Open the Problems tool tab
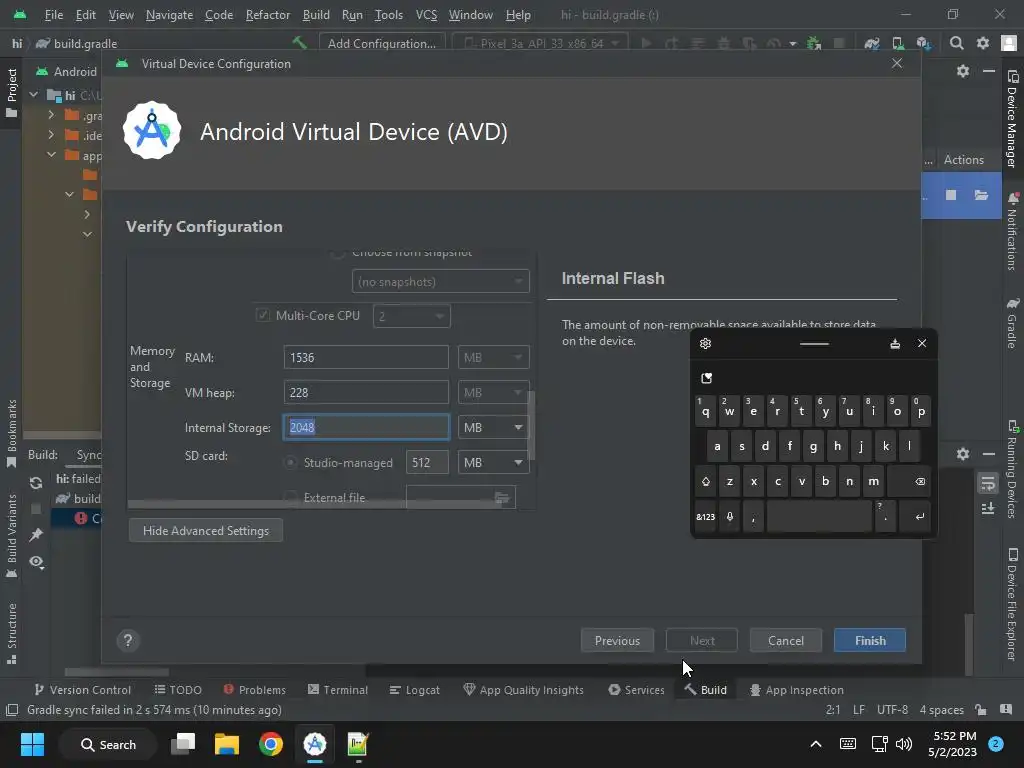 (254, 690)
